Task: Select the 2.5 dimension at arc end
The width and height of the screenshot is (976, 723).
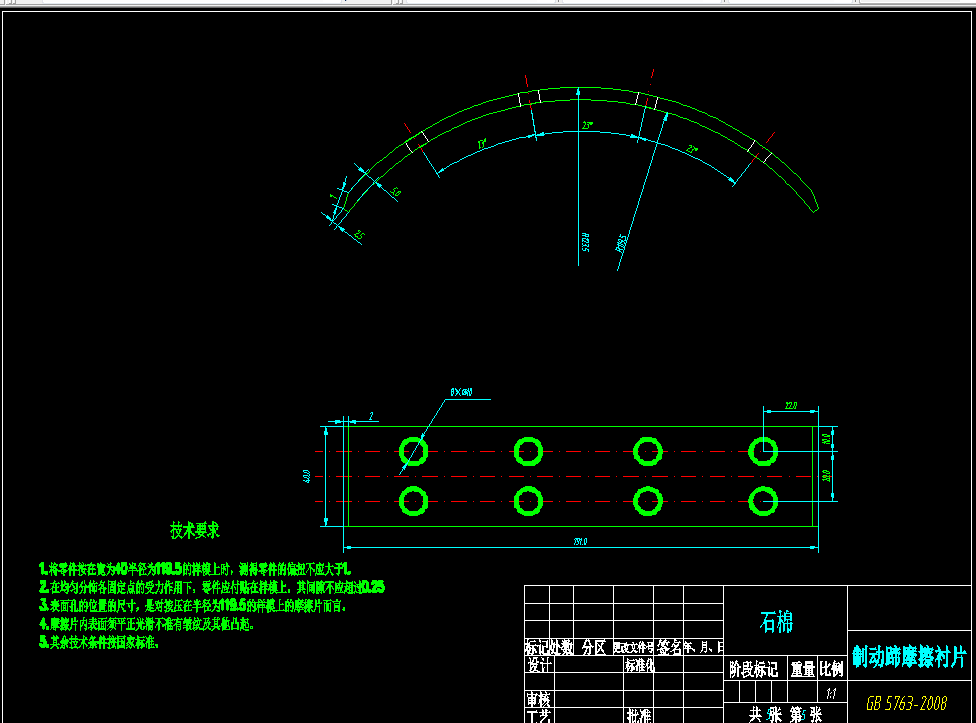Action: point(359,235)
